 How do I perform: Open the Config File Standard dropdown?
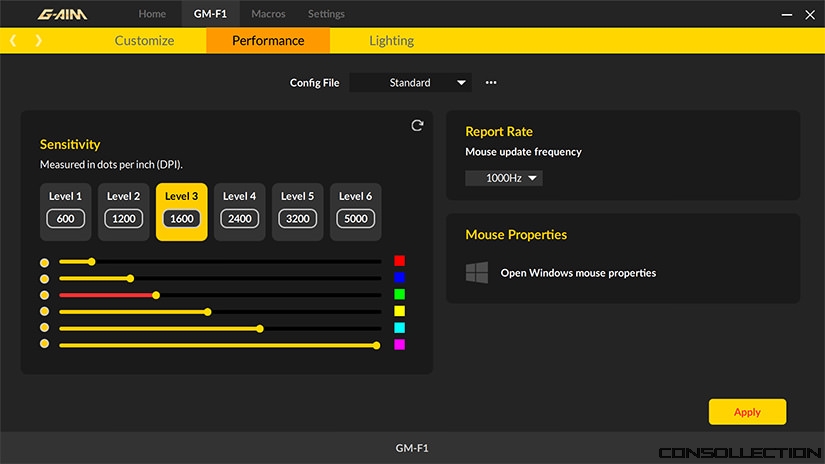click(x=410, y=83)
